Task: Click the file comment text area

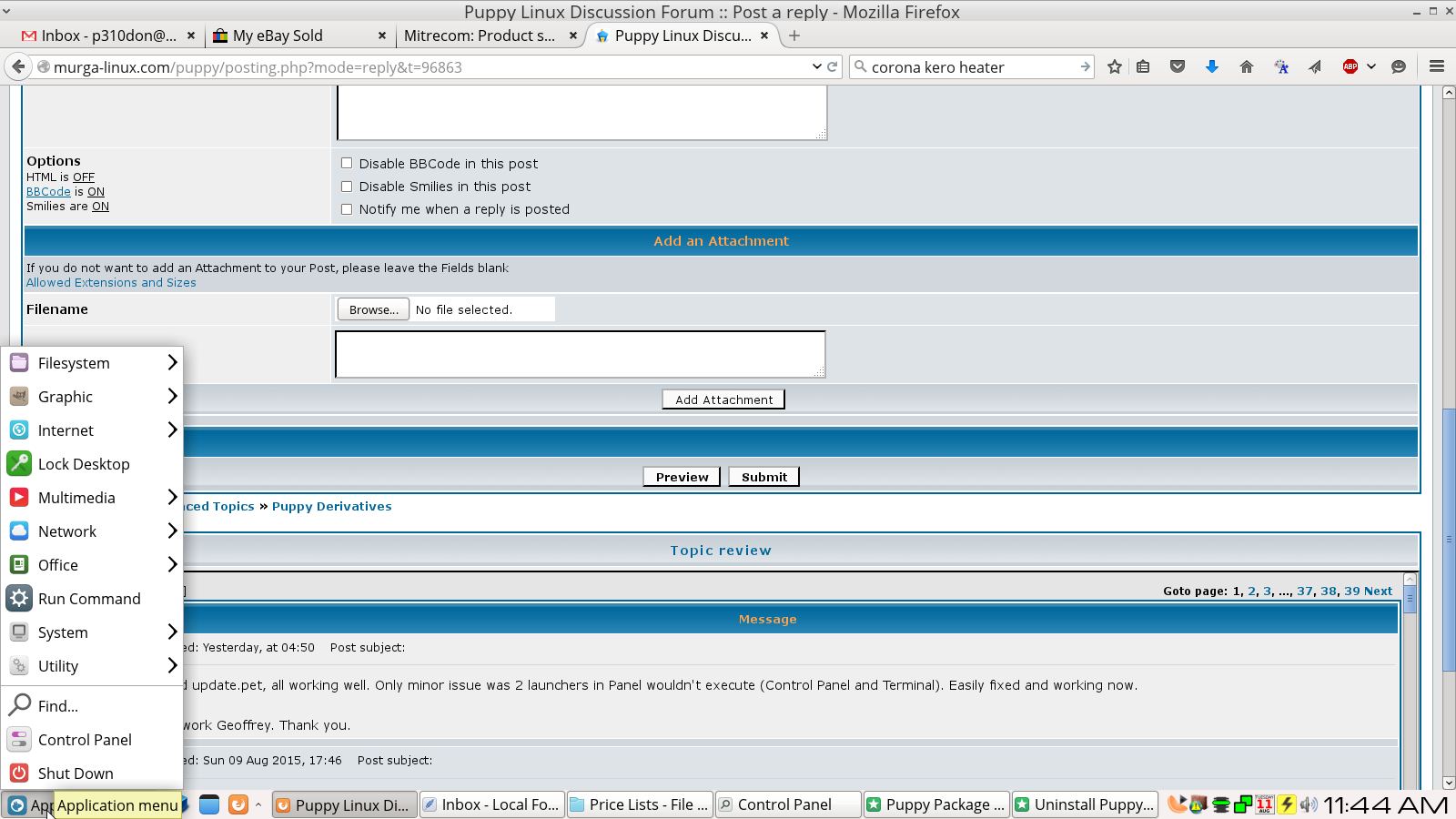Action: [581, 354]
